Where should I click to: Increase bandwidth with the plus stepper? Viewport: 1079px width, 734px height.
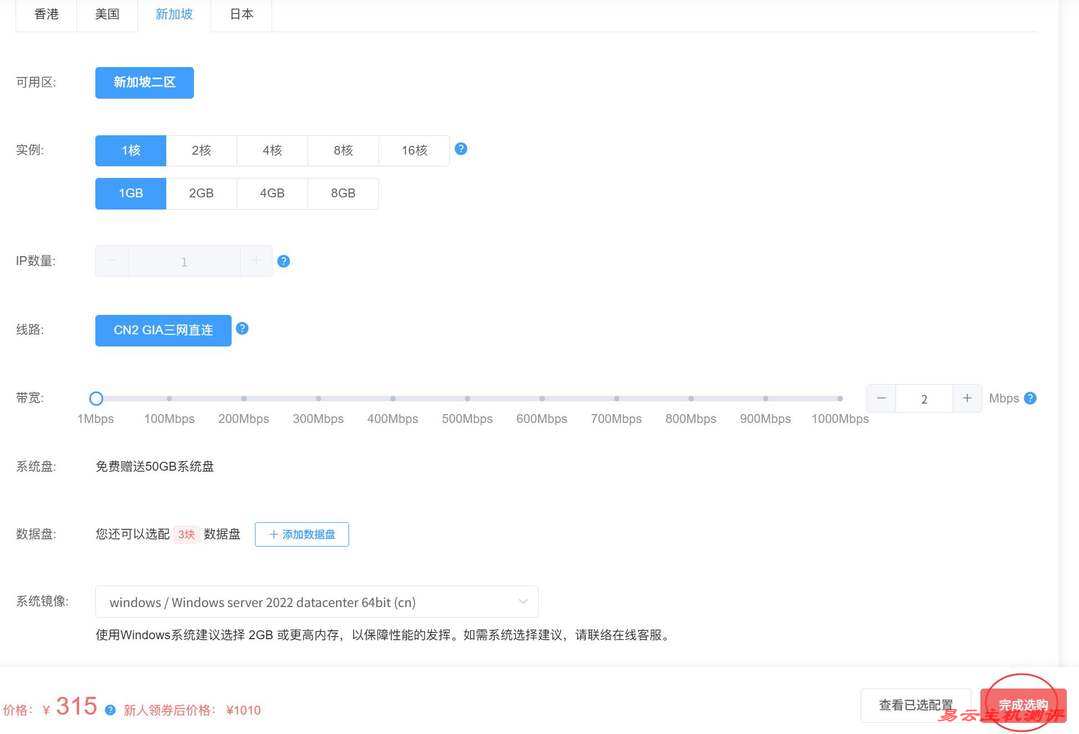tap(967, 397)
